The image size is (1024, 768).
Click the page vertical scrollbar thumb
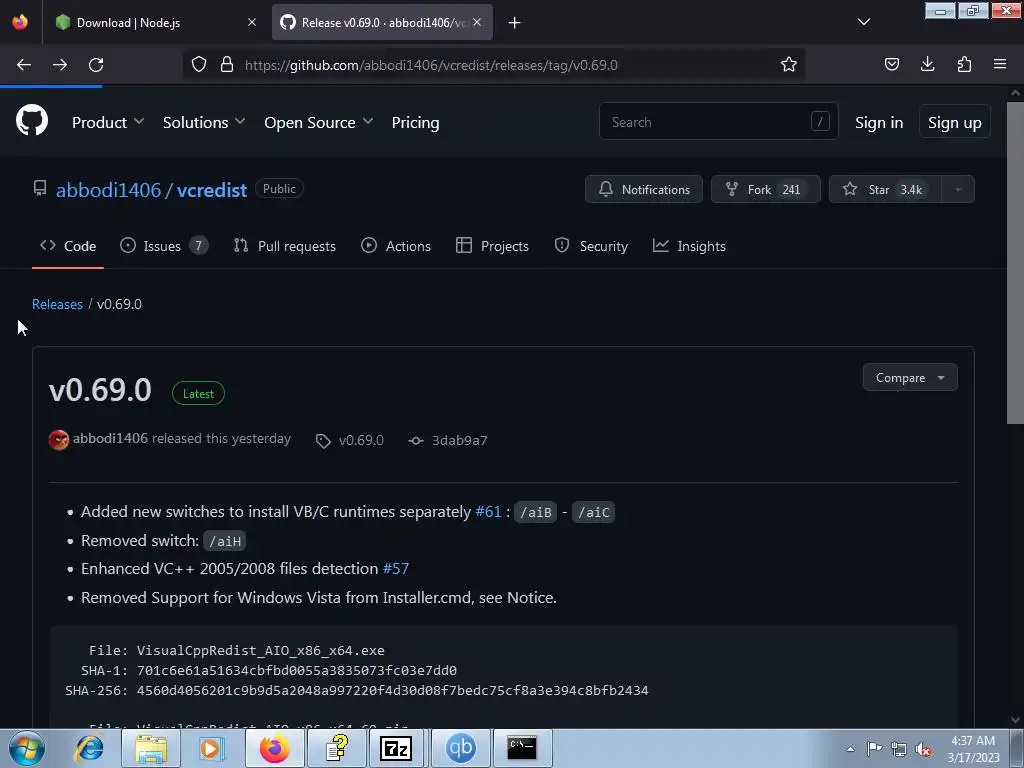(1015, 261)
